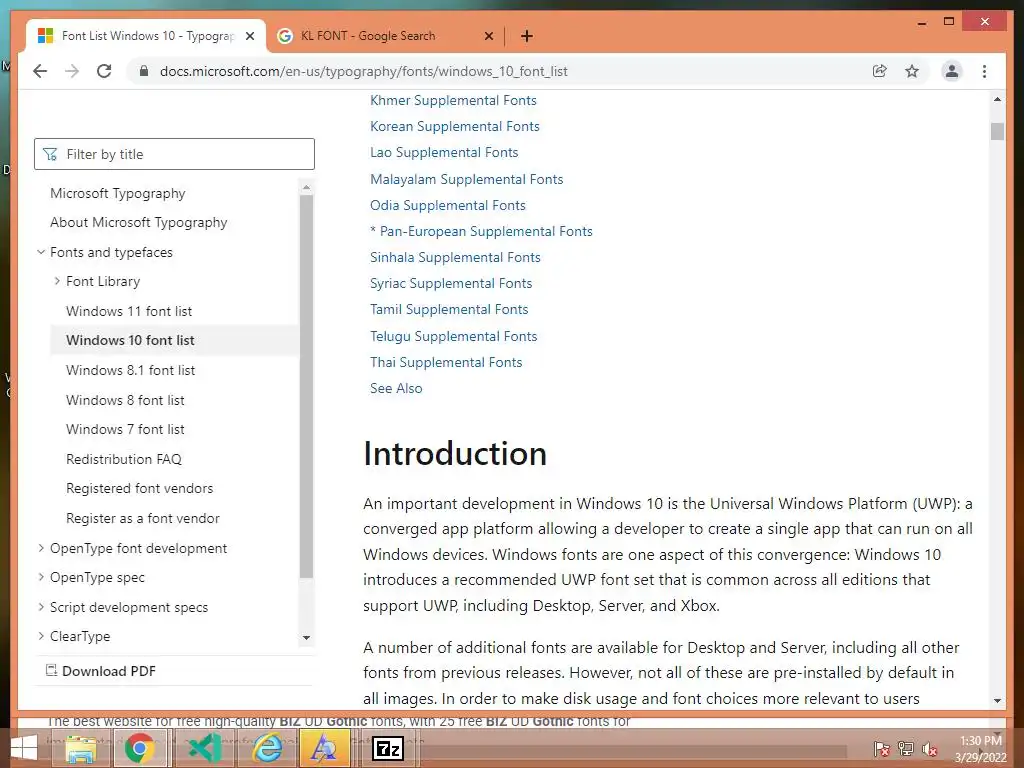Bookmark this page with the star icon

pos(912,71)
